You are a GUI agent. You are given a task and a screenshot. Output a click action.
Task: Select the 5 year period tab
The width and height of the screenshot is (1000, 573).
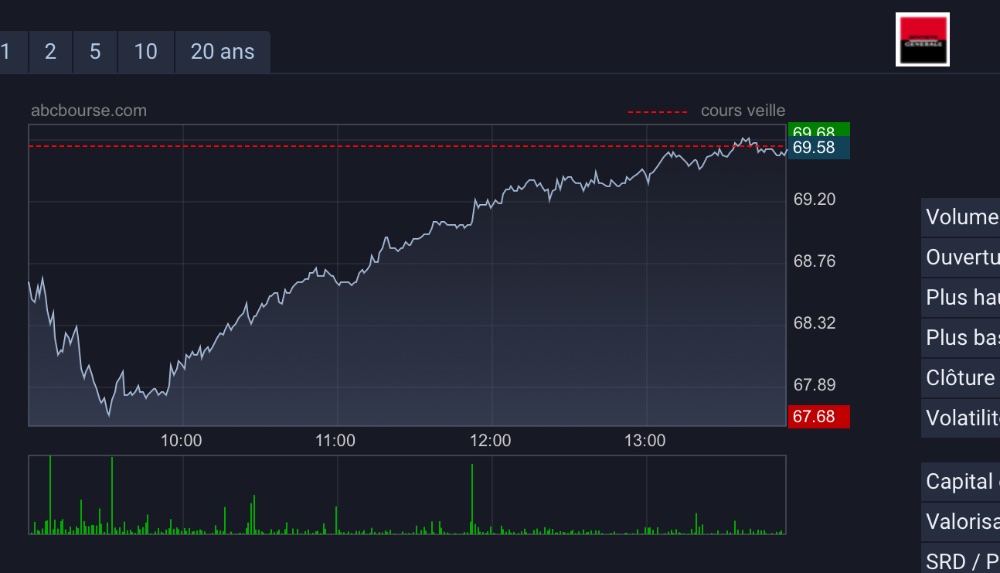tap(95, 52)
